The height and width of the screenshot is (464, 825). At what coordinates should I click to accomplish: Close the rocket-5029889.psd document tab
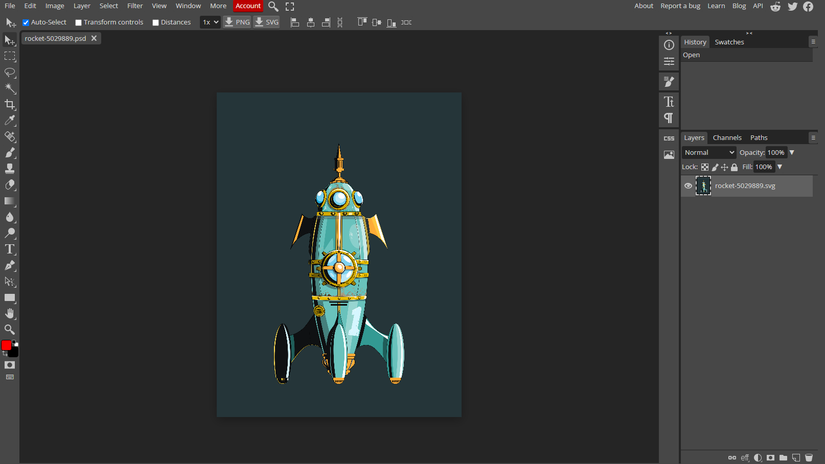click(94, 39)
